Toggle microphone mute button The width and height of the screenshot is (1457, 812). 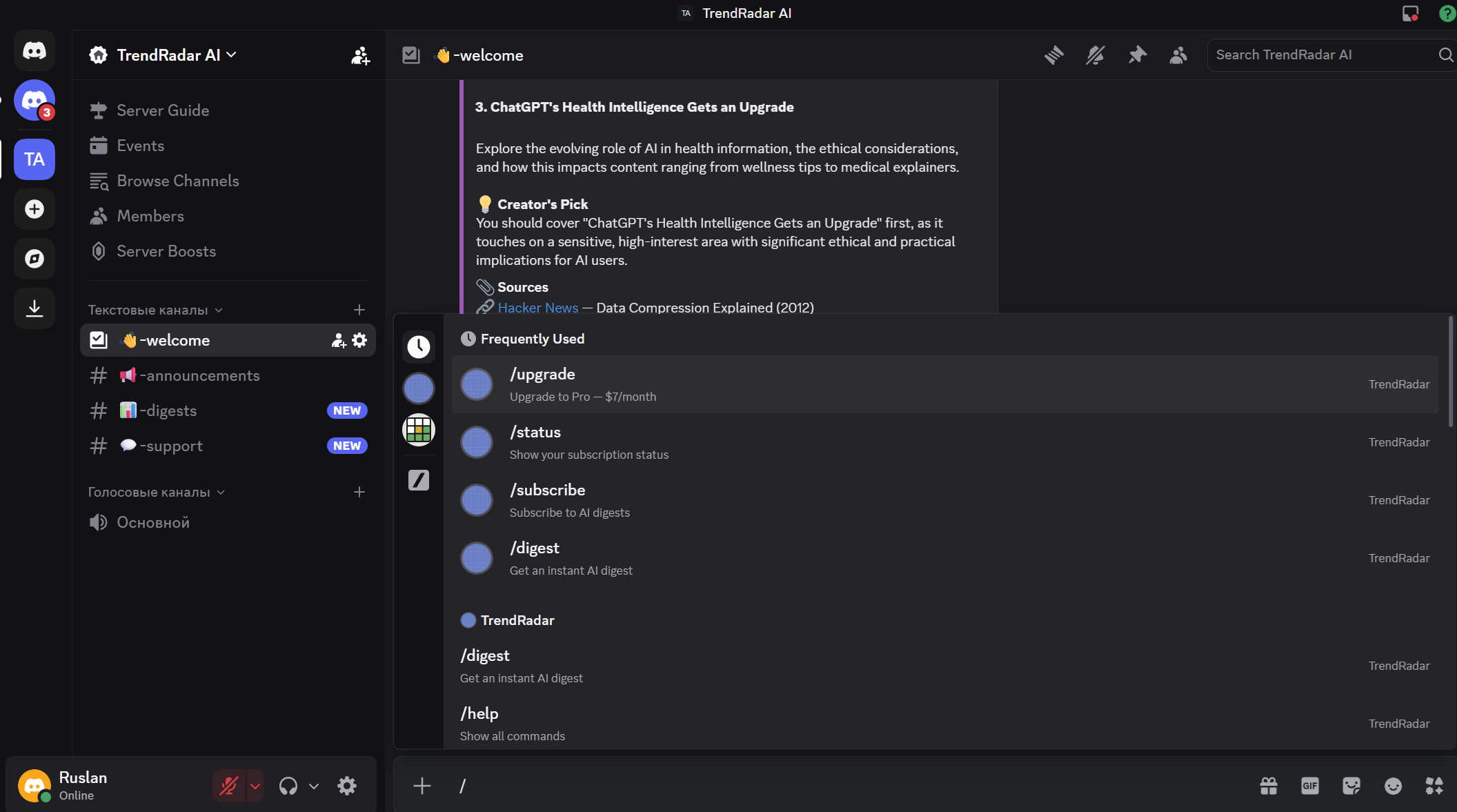pos(229,786)
